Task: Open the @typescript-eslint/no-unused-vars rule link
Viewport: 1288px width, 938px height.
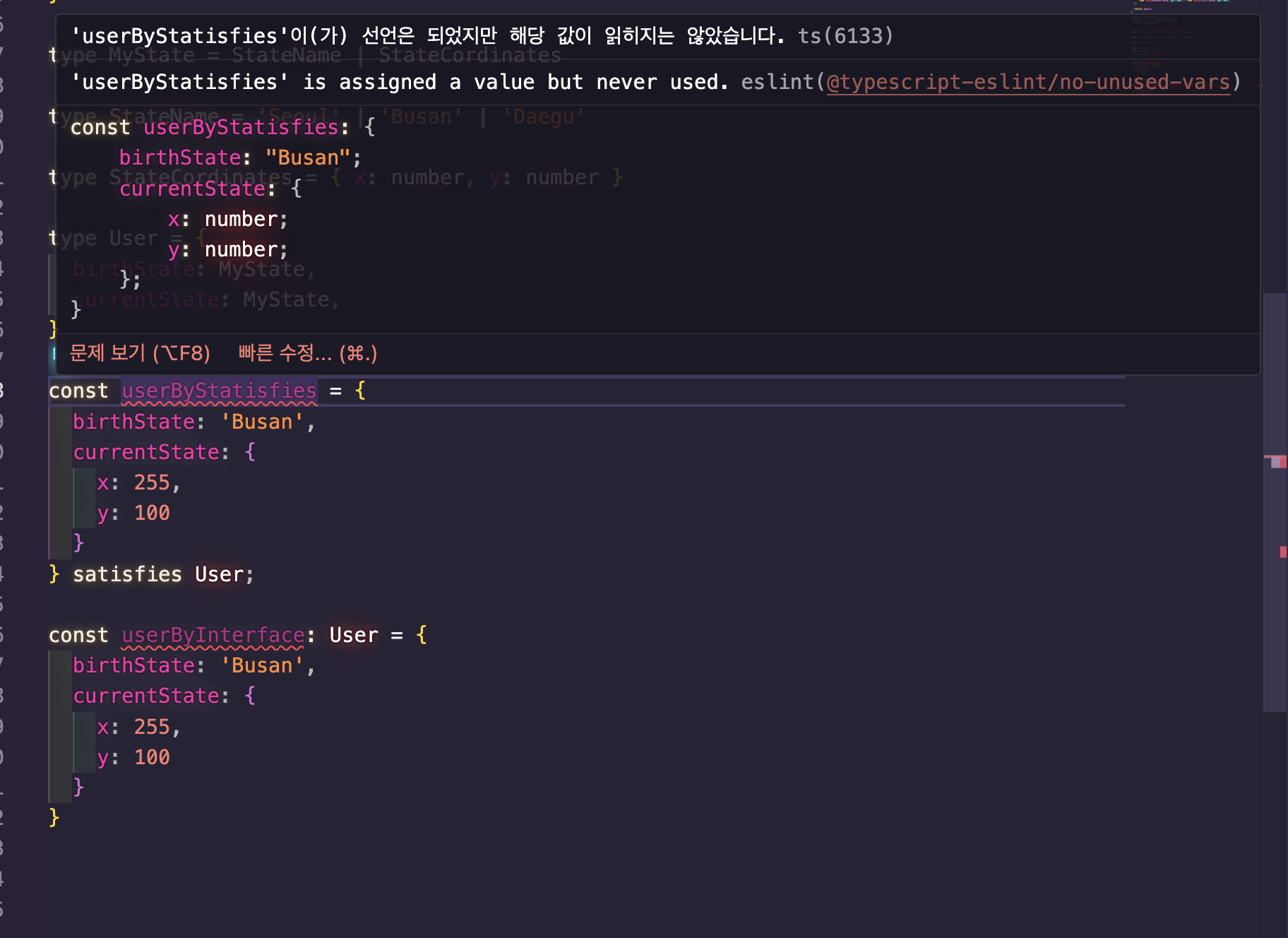Action: [x=1027, y=82]
